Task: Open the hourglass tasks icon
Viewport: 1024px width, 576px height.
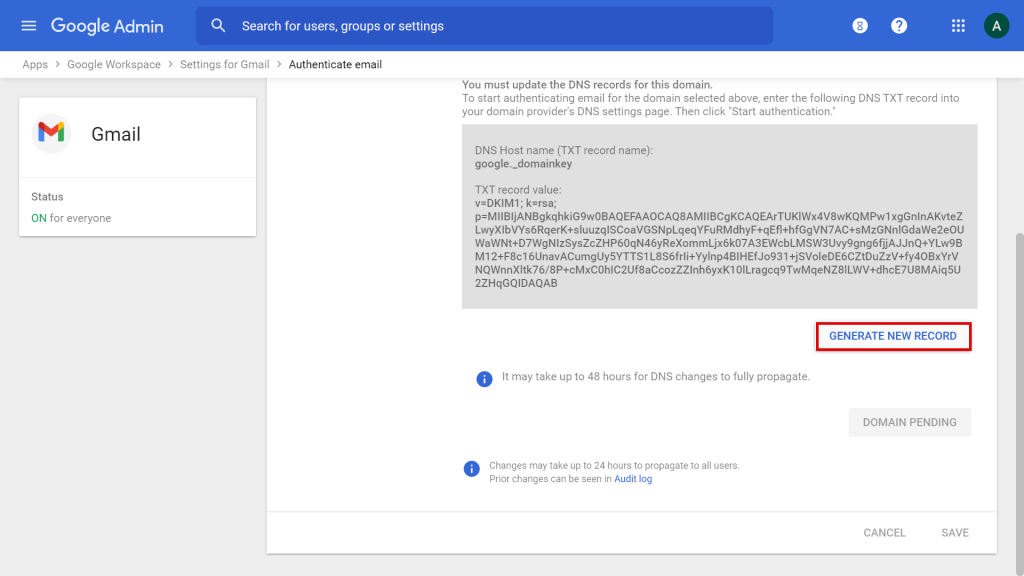Action: 860,25
